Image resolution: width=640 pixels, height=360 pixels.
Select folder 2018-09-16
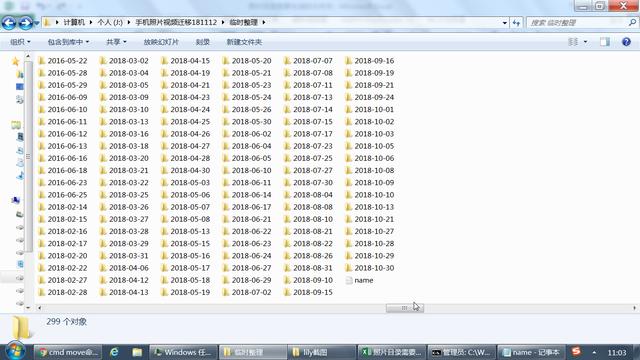coord(370,61)
